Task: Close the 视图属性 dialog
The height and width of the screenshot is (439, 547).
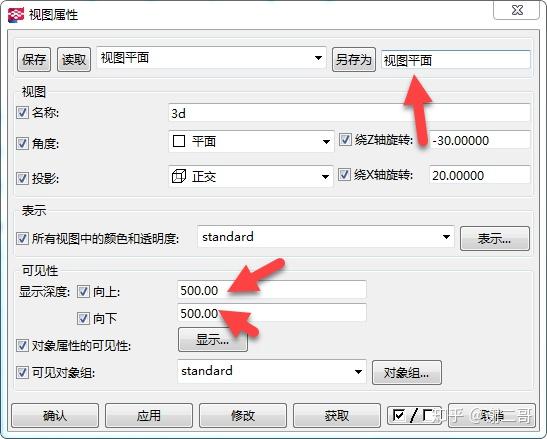Action: click(x=517, y=10)
